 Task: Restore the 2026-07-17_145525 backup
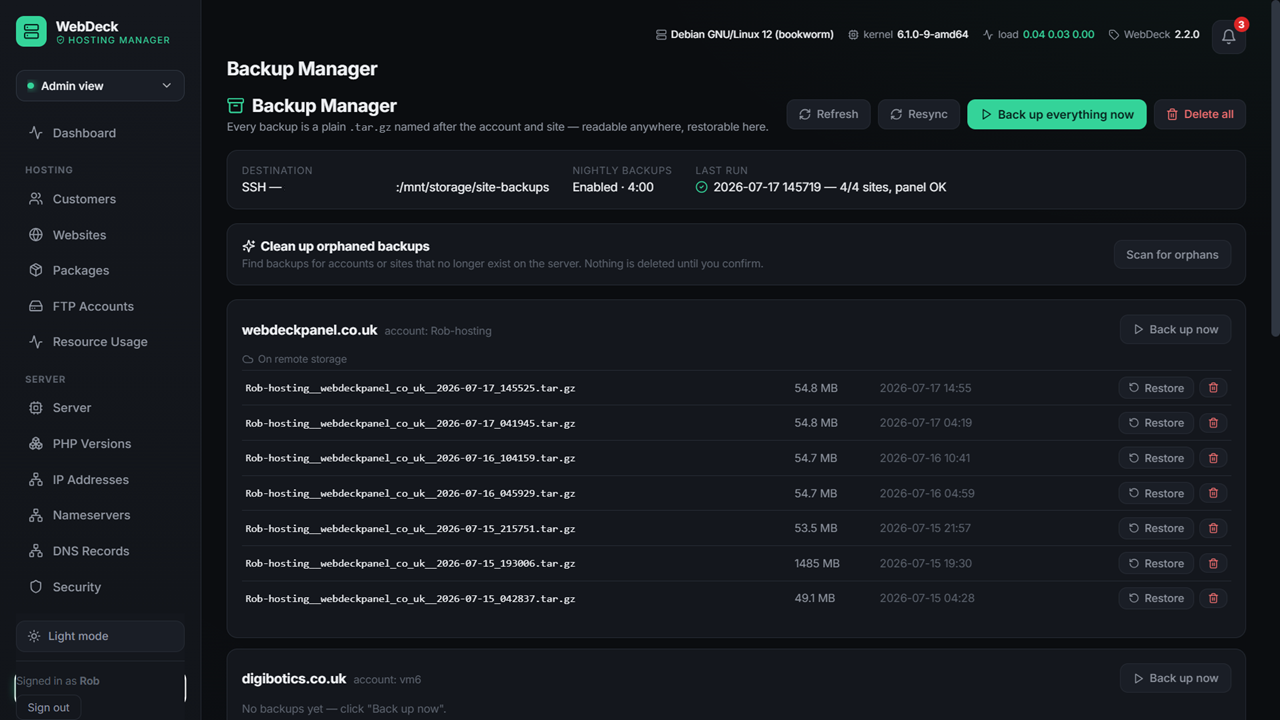(1156, 388)
